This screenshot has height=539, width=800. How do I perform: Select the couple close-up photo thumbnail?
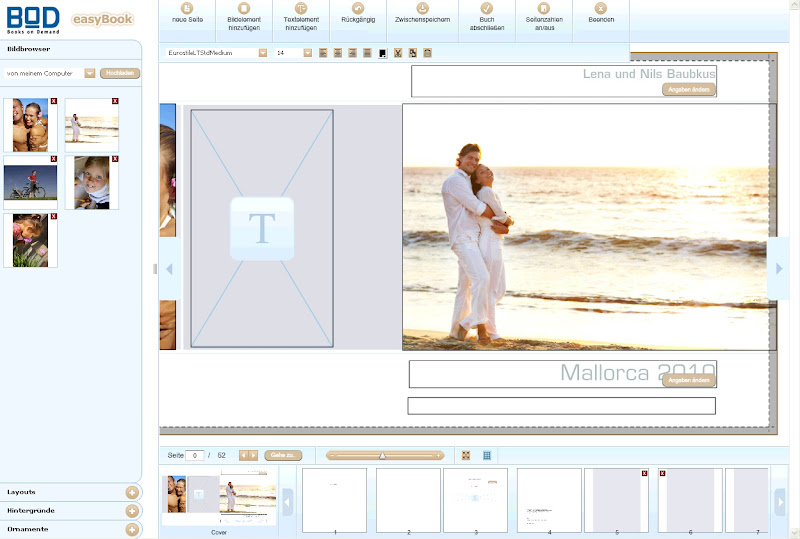coord(30,125)
